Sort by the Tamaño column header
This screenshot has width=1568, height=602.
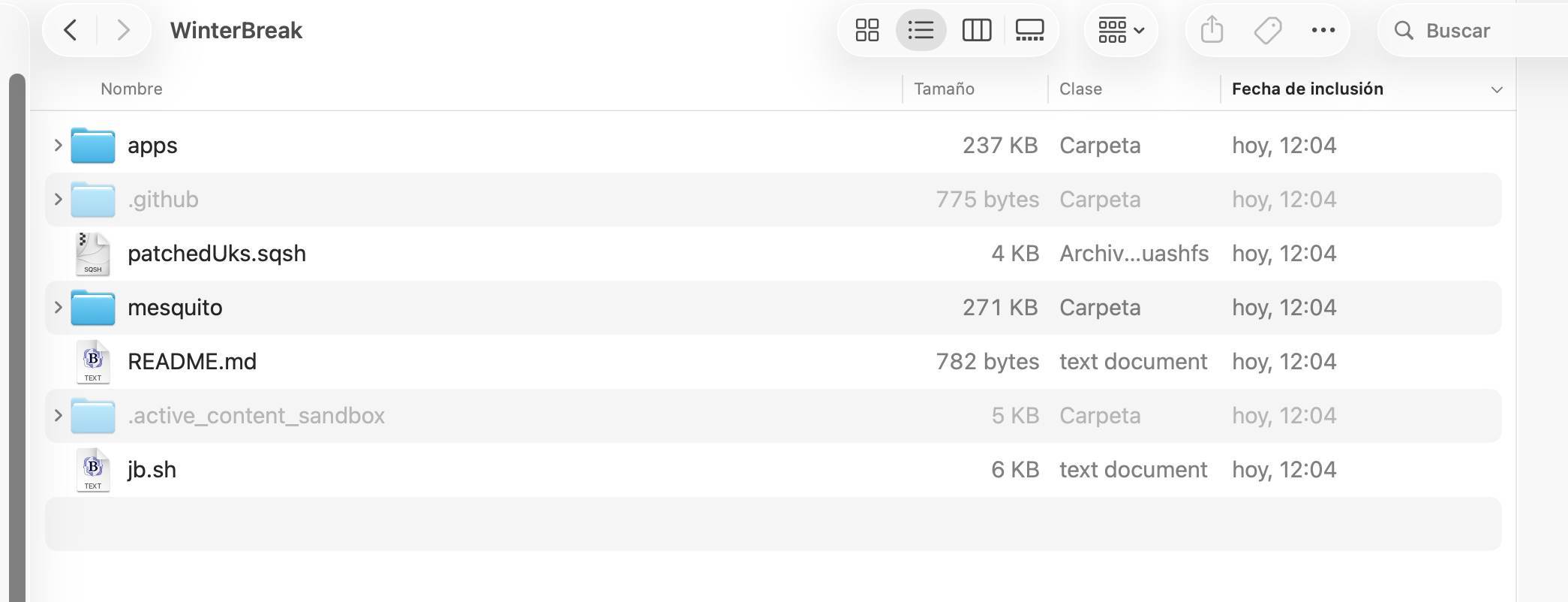[944, 89]
